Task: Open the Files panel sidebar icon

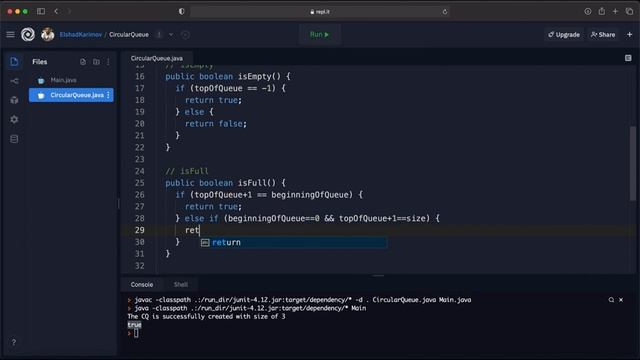Action: pos(14,62)
